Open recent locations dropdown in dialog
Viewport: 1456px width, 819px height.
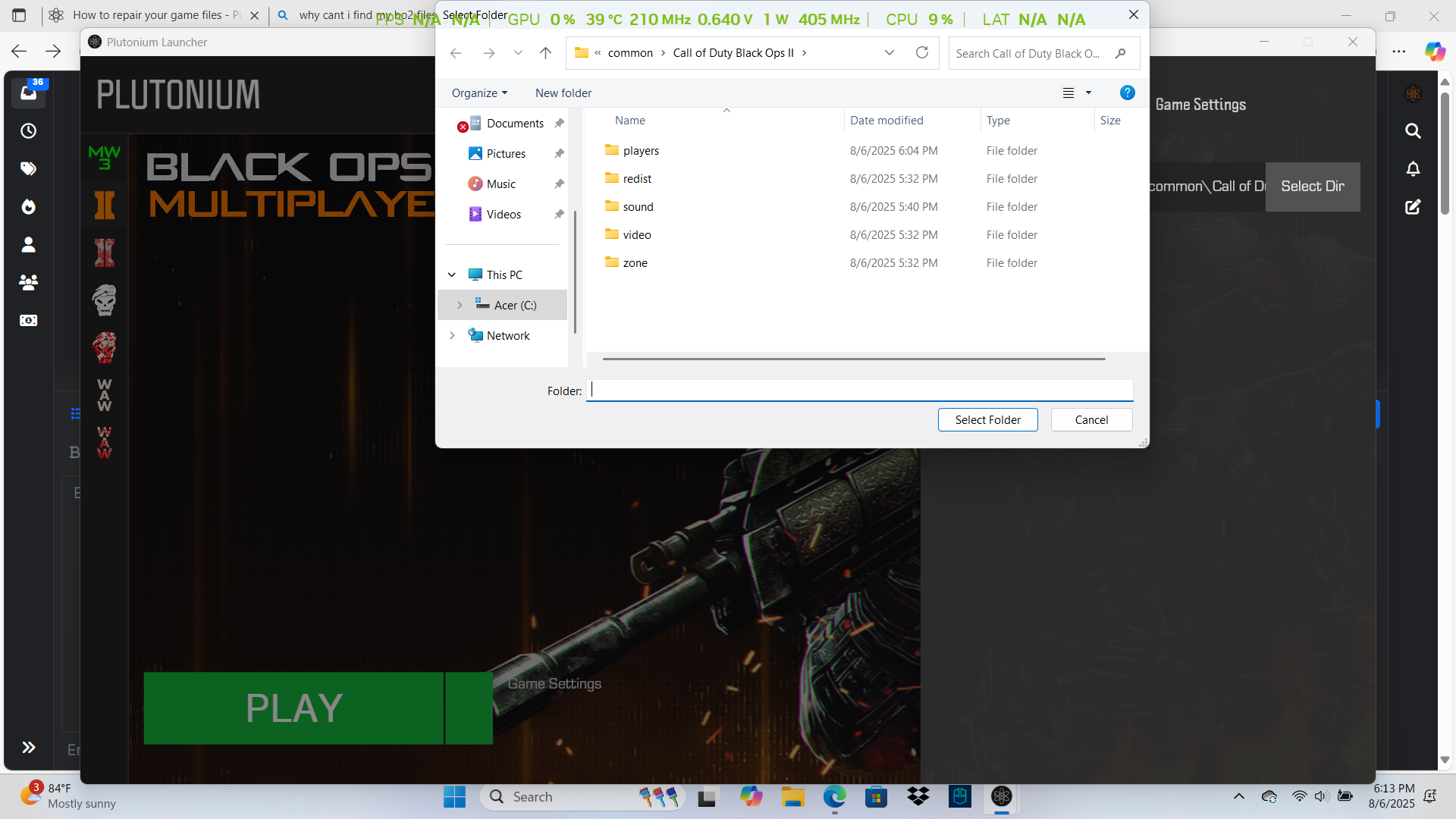pos(518,53)
